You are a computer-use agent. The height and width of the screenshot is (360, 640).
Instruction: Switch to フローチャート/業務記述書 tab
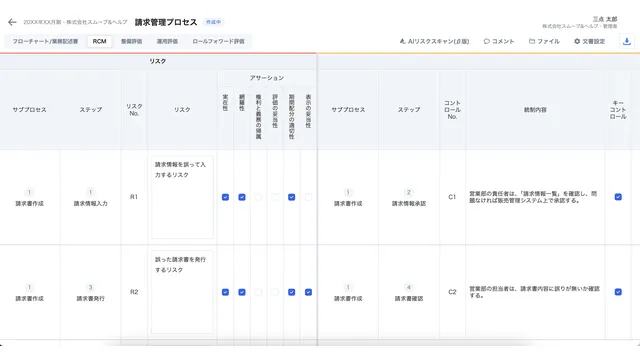[x=45, y=41]
